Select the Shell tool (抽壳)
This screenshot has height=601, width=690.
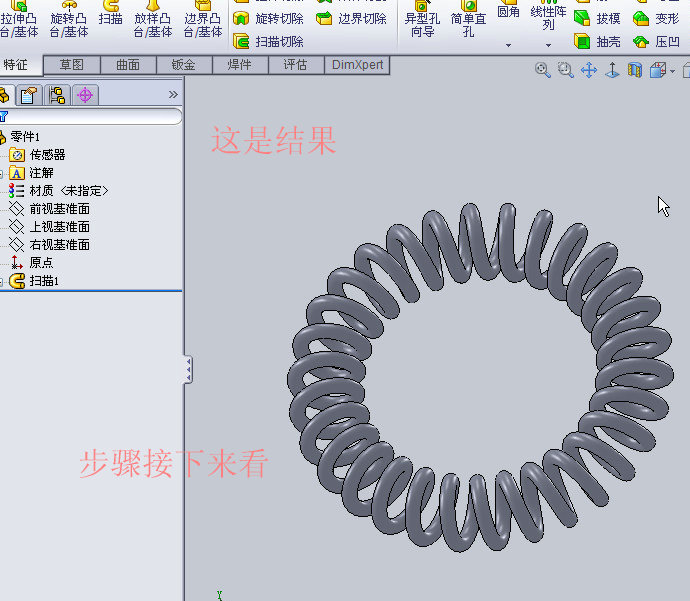coord(597,41)
